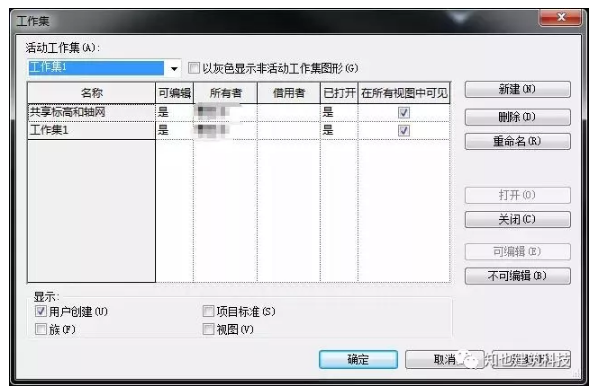Click the 在所有视图中可见 column header
The height and width of the screenshot is (390, 601).
click(404, 93)
